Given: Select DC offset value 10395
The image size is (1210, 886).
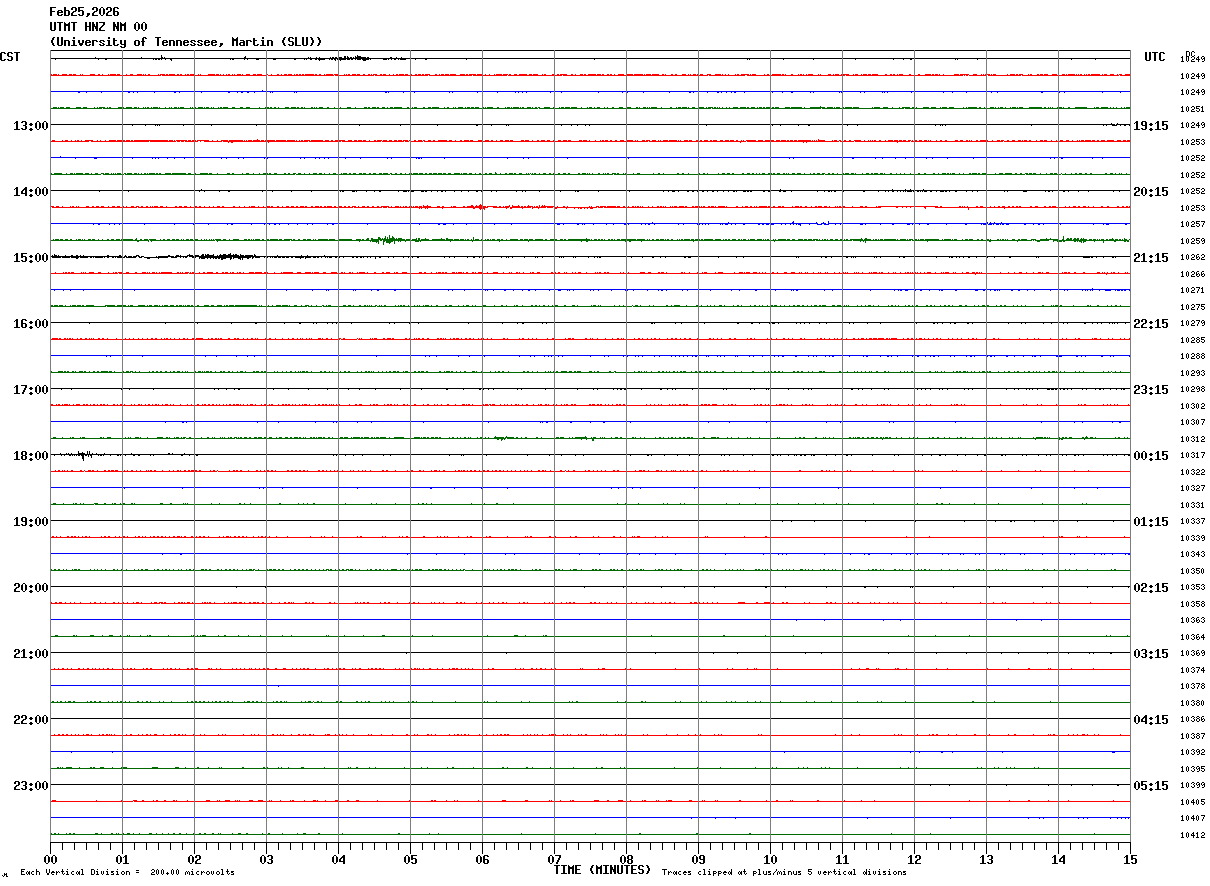Looking at the screenshot, I should point(1192,769).
